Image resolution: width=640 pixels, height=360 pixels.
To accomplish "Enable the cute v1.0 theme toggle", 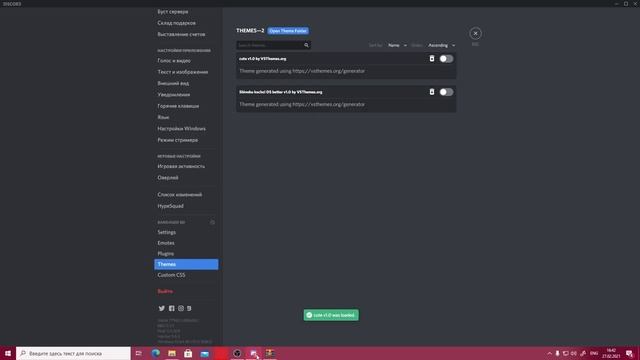I will tap(446, 59).
